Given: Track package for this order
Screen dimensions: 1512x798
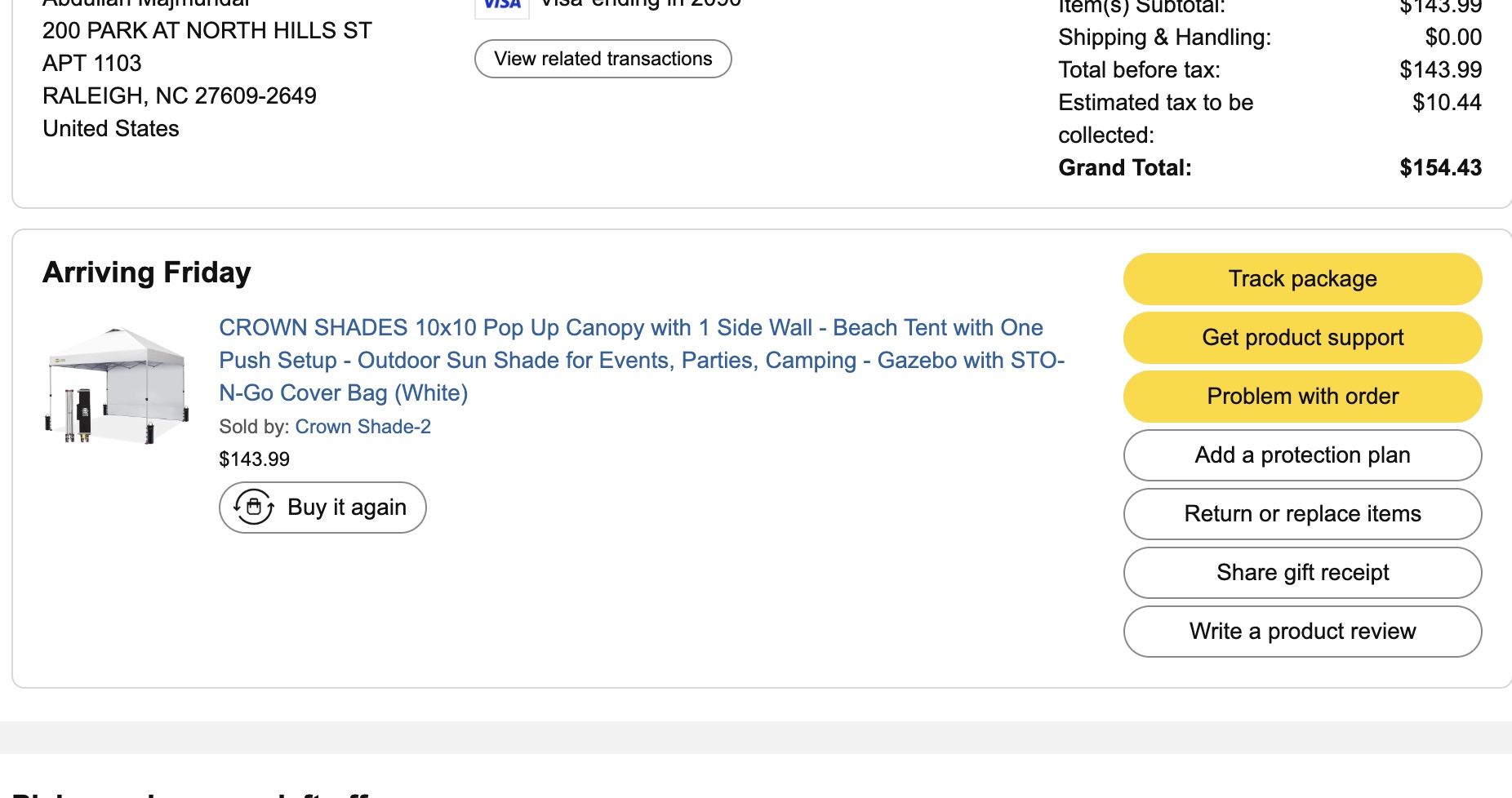Looking at the screenshot, I should [1302, 279].
